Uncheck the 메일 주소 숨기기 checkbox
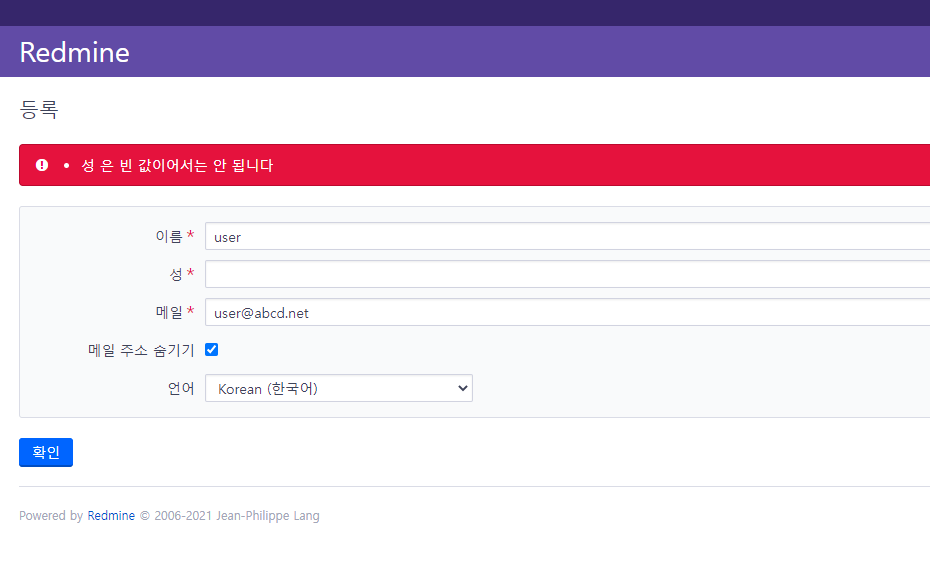 pos(212,349)
